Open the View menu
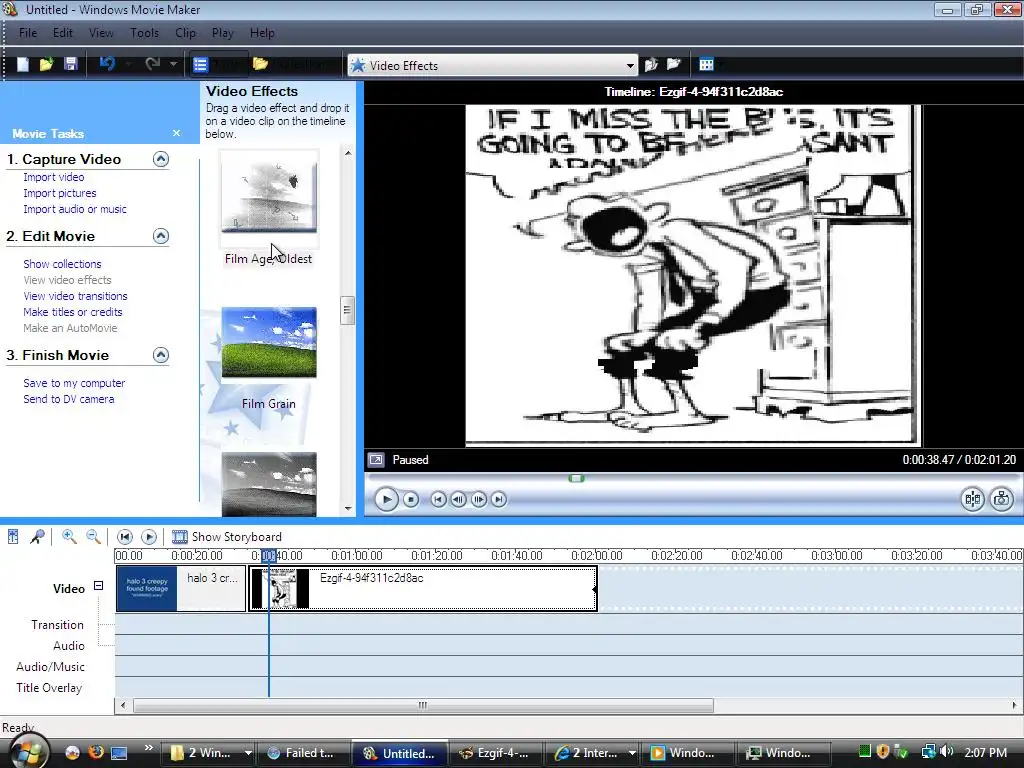The height and width of the screenshot is (768, 1024). click(101, 33)
